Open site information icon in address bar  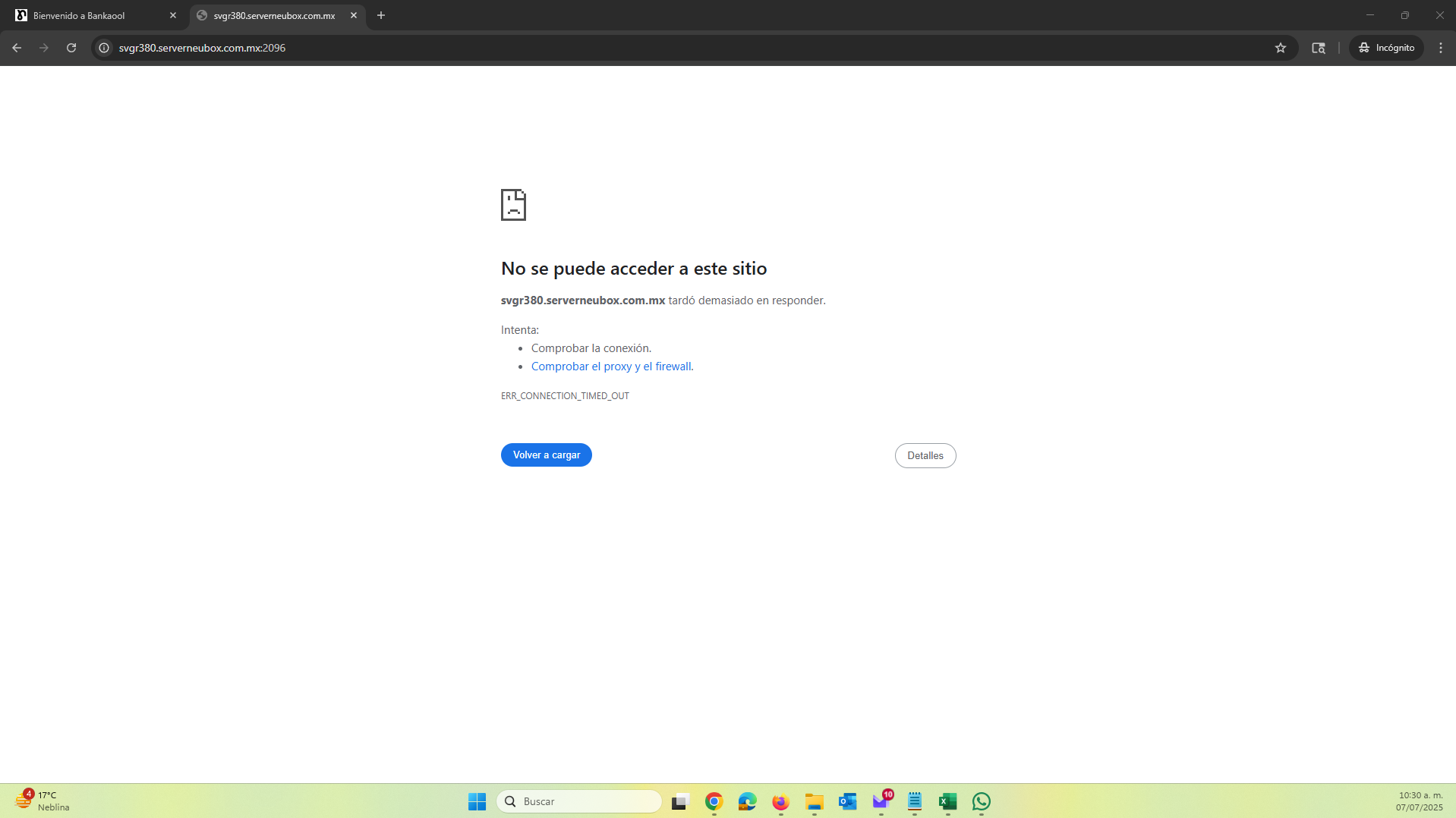coord(105,48)
